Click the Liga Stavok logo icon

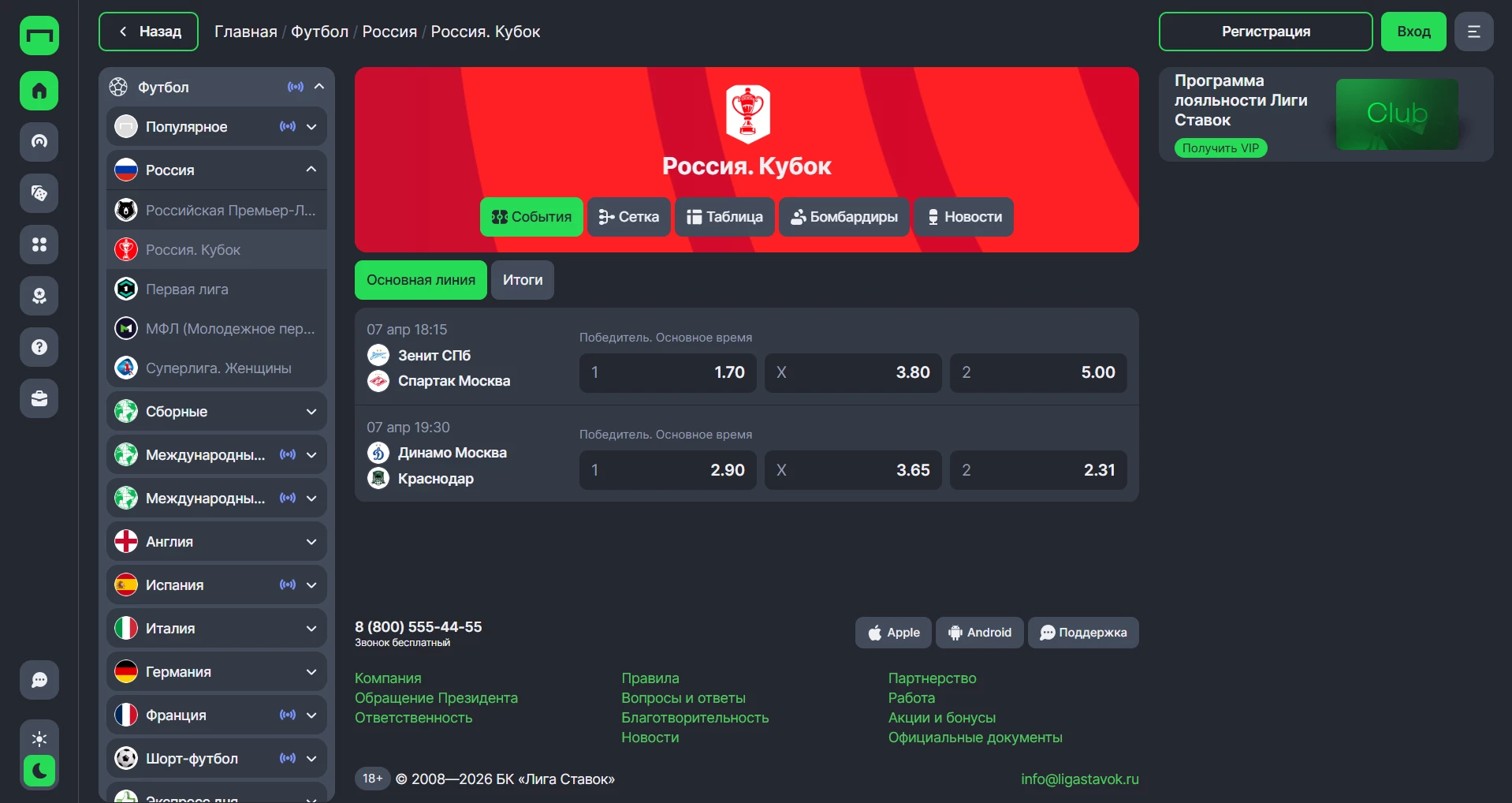pyautogui.click(x=39, y=35)
